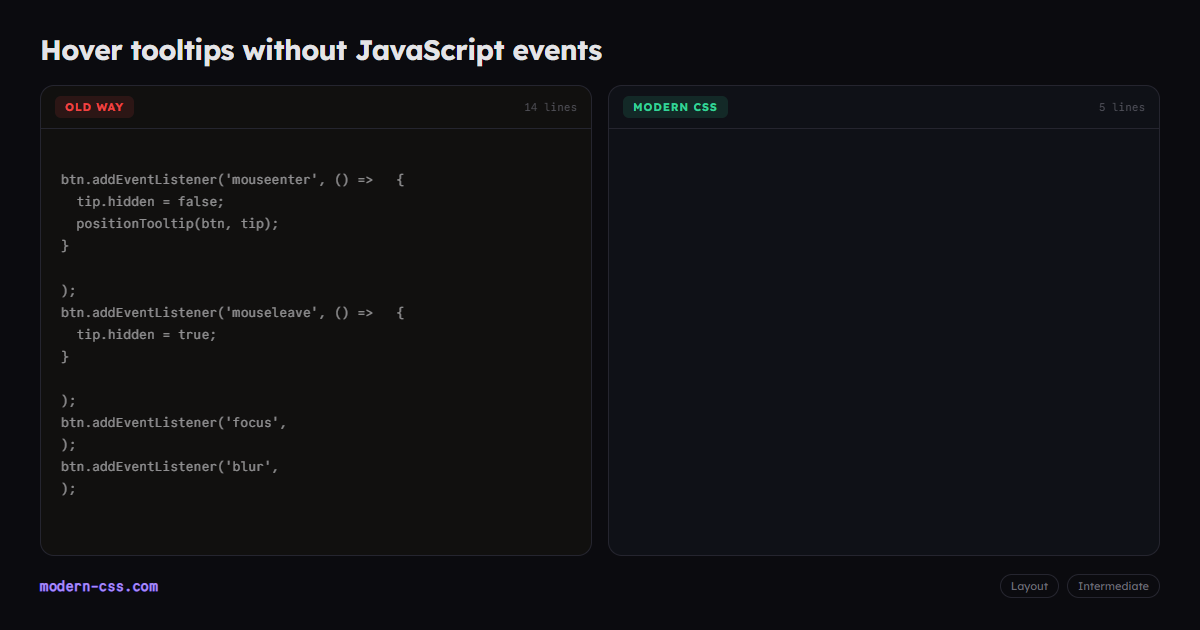Select the Layout tag
1200x630 pixels.
[1029, 586]
